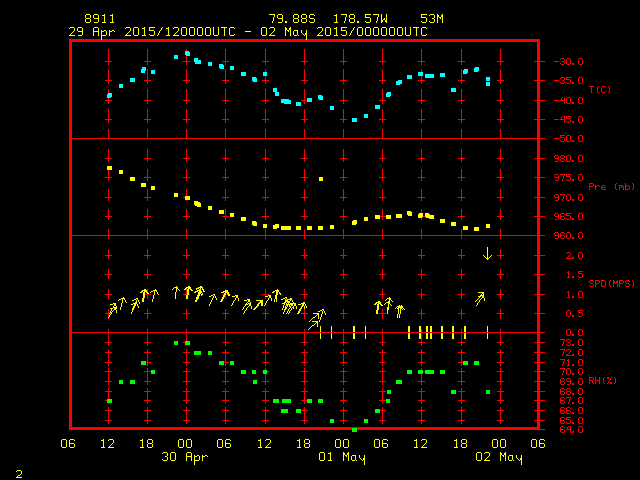
Task: Click the 0.5 wind speed tick value
Action: pyautogui.click(x=574, y=314)
